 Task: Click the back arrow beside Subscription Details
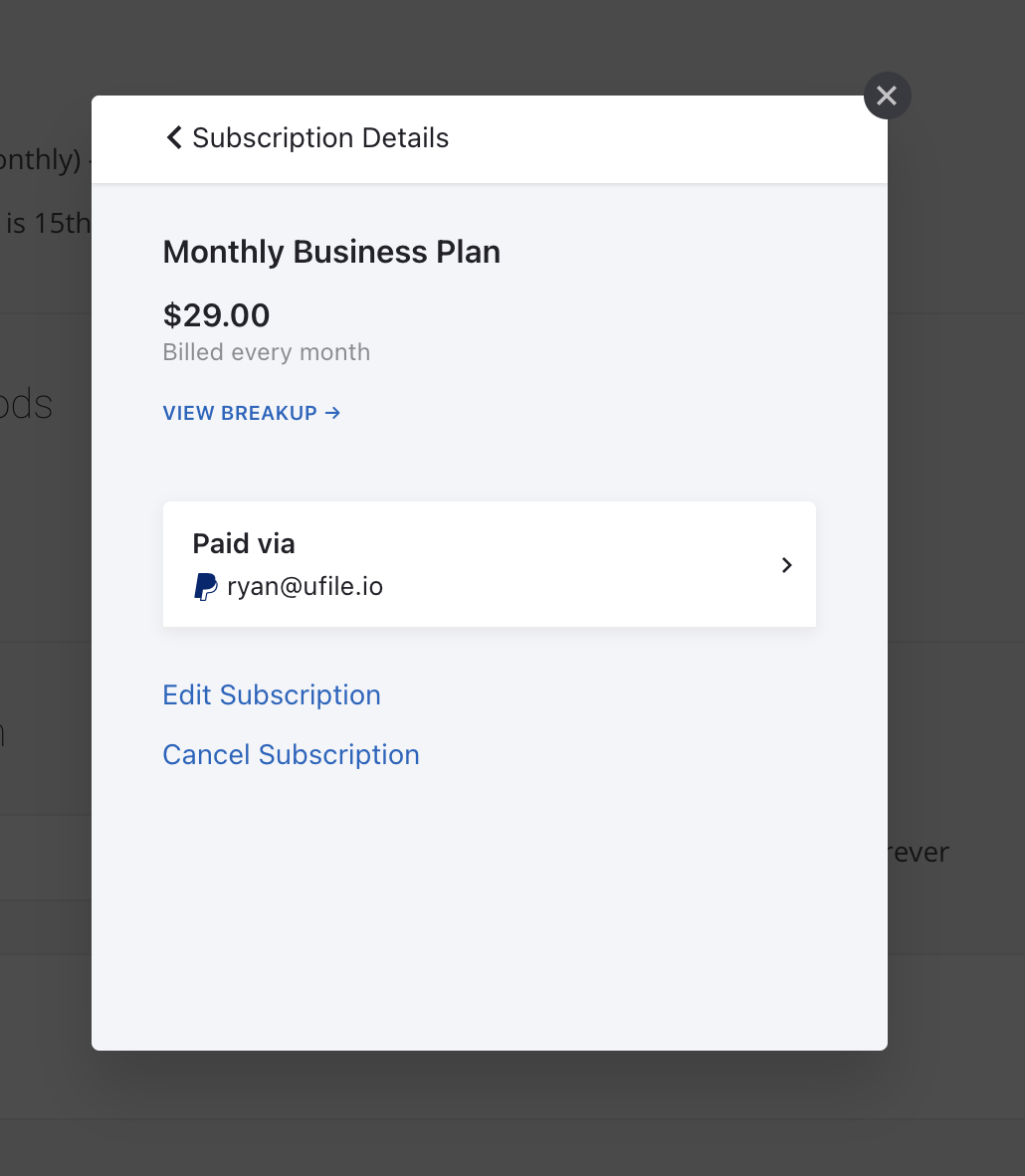[173, 137]
